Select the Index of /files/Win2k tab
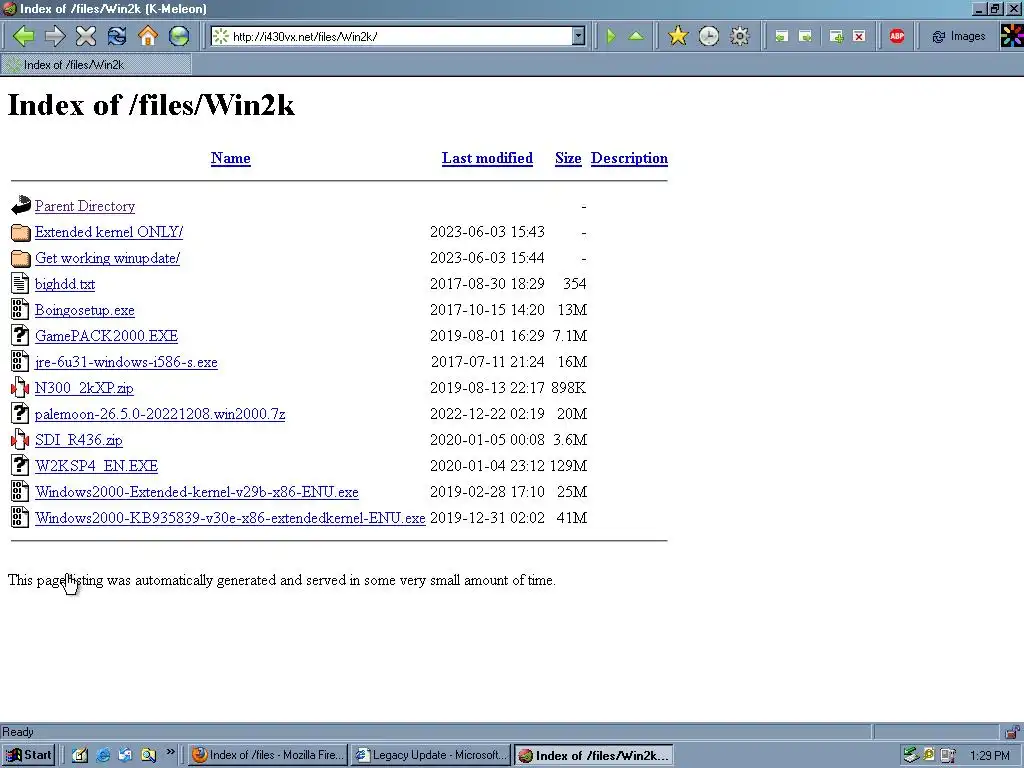This screenshot has height=768, width=1024. click(97, 65)
